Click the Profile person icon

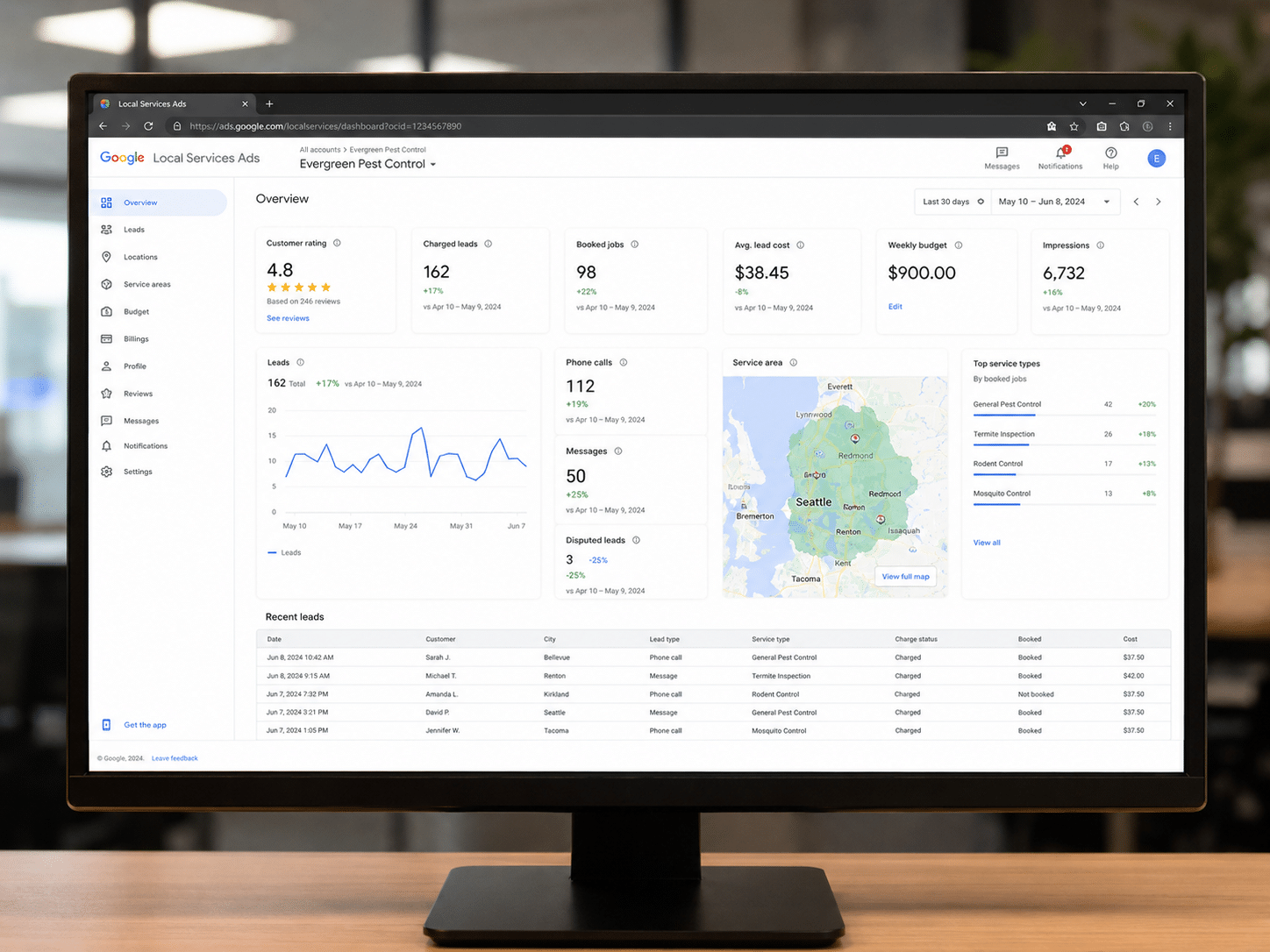tap(106, 366)
